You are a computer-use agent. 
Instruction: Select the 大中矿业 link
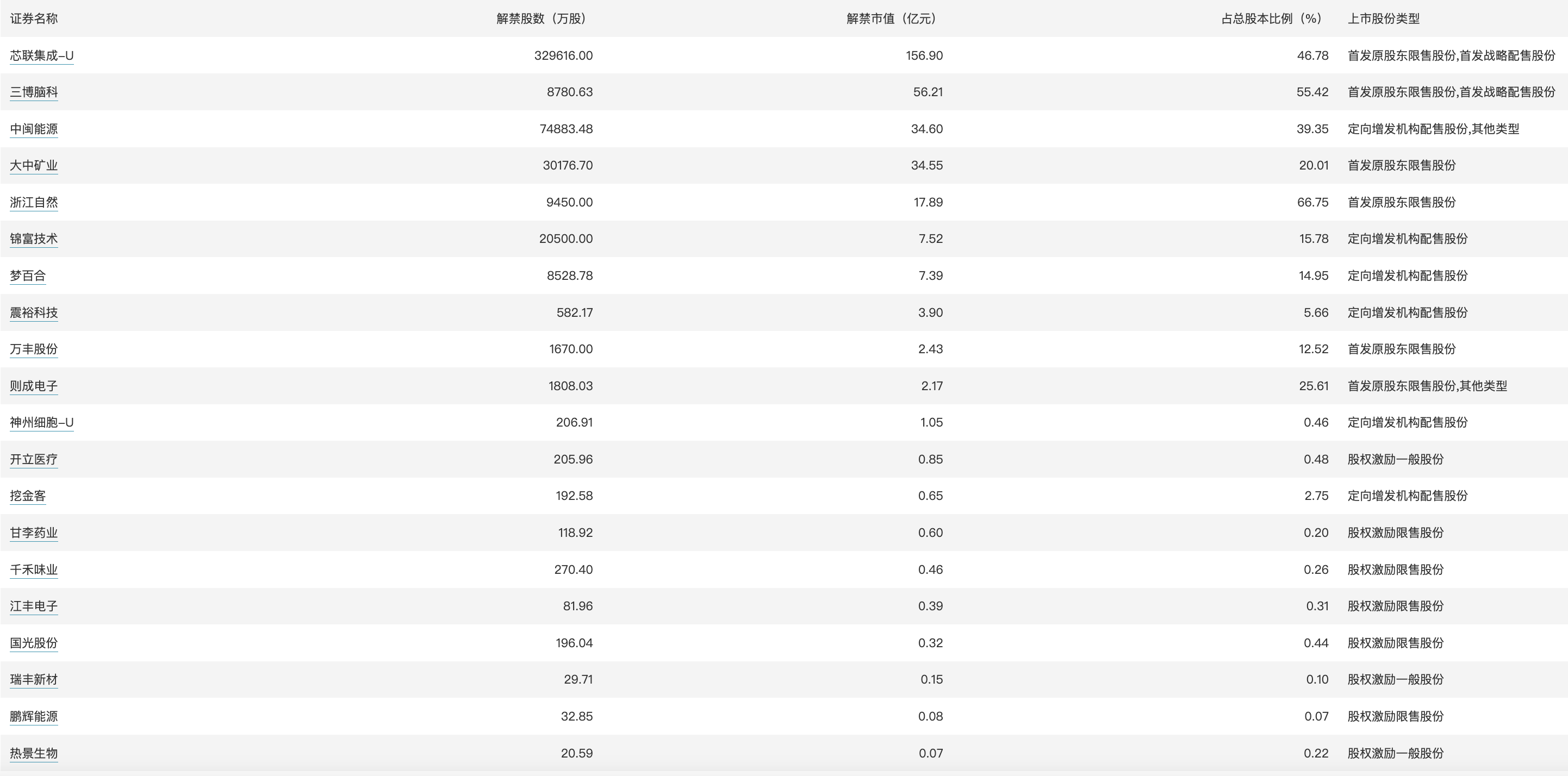(x=34, y=166)
